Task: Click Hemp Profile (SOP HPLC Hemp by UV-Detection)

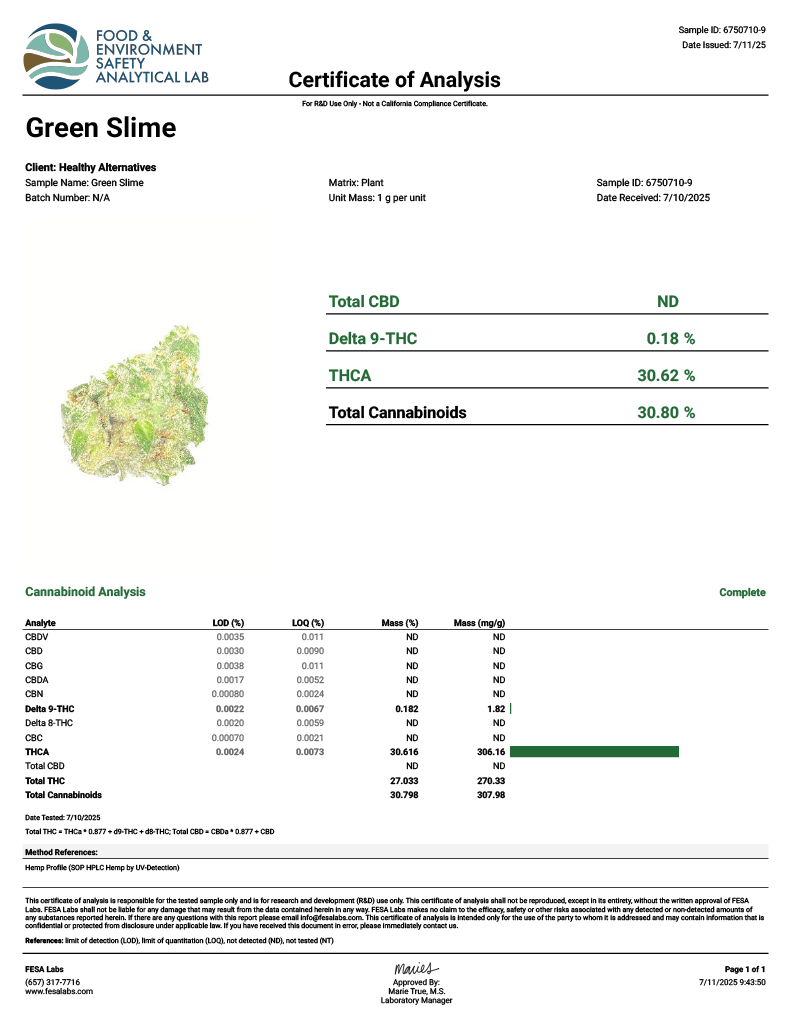Action: point(102,868)
